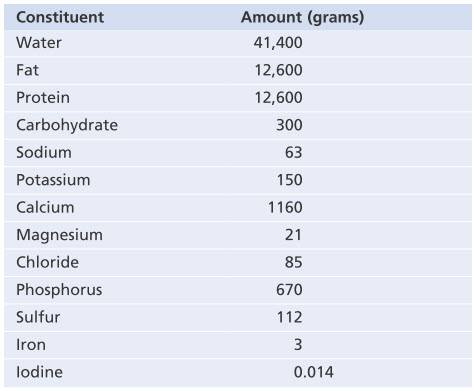Screen dimensions: 474x391
Task: Select the Carbohydrate row label
Action: coord(67,125)
